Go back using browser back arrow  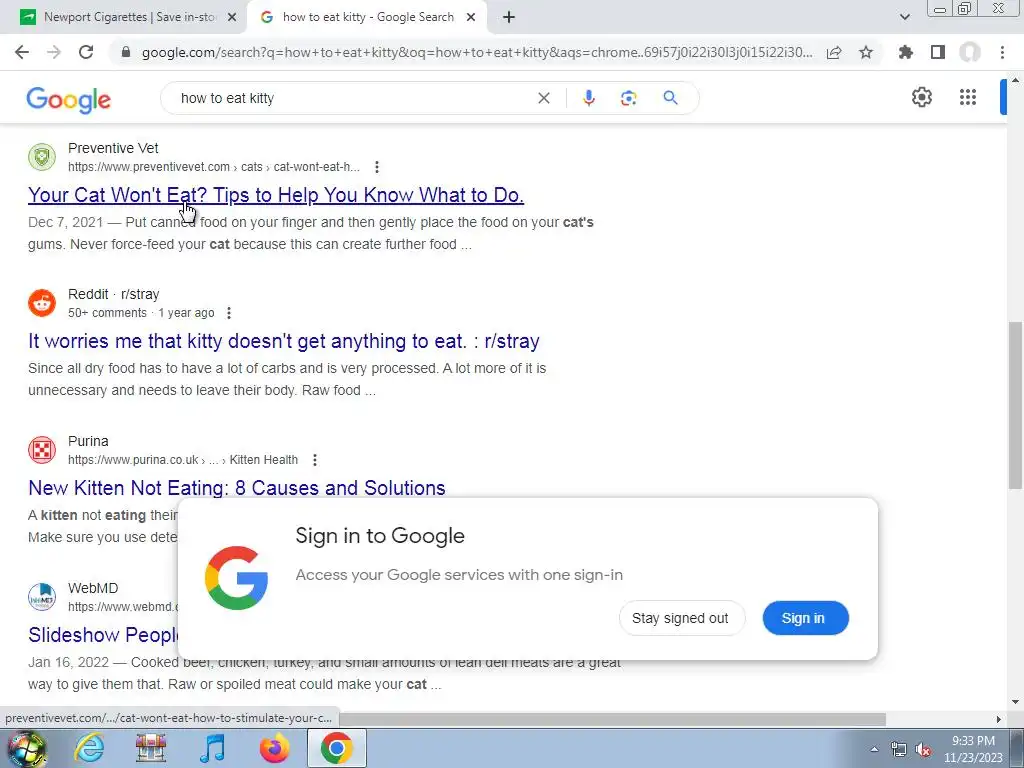pos(22,52)
